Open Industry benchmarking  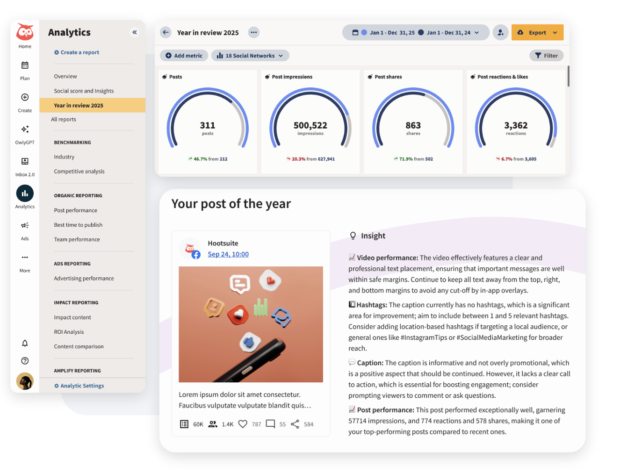tap(64, 157)
